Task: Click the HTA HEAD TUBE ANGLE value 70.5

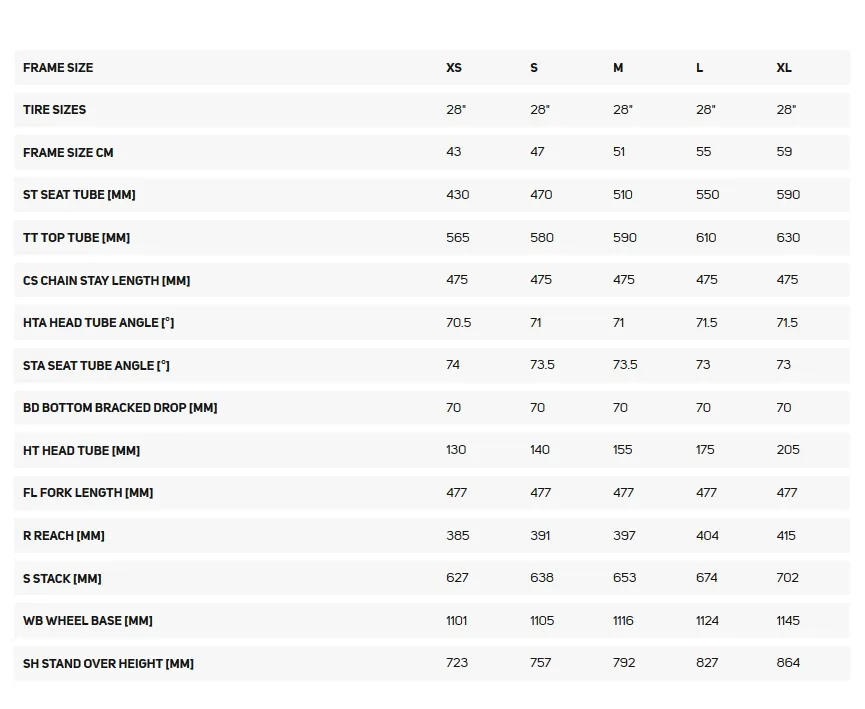Action: pos(458,323)
